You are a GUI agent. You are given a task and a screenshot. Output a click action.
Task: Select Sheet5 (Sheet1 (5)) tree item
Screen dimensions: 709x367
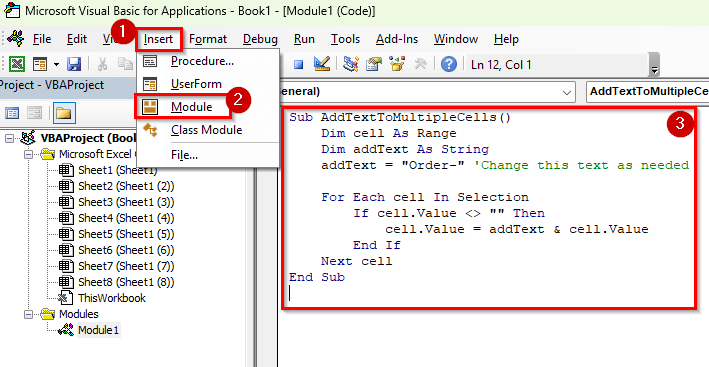(x=126, y=234)
